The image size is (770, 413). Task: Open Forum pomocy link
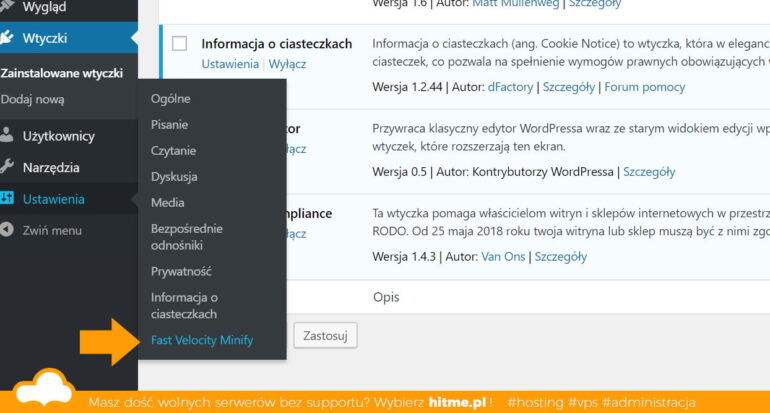pos(644,87)
